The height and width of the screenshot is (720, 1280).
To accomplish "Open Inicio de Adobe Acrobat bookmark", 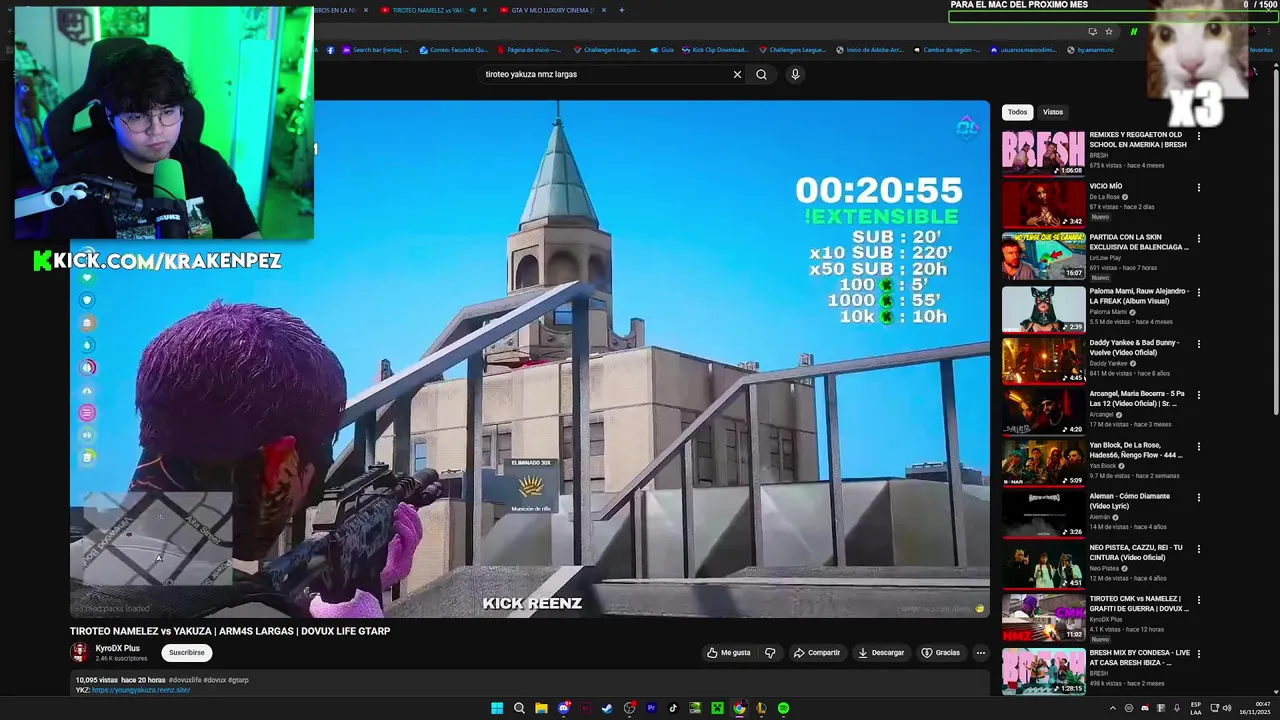I will [869, 49].
